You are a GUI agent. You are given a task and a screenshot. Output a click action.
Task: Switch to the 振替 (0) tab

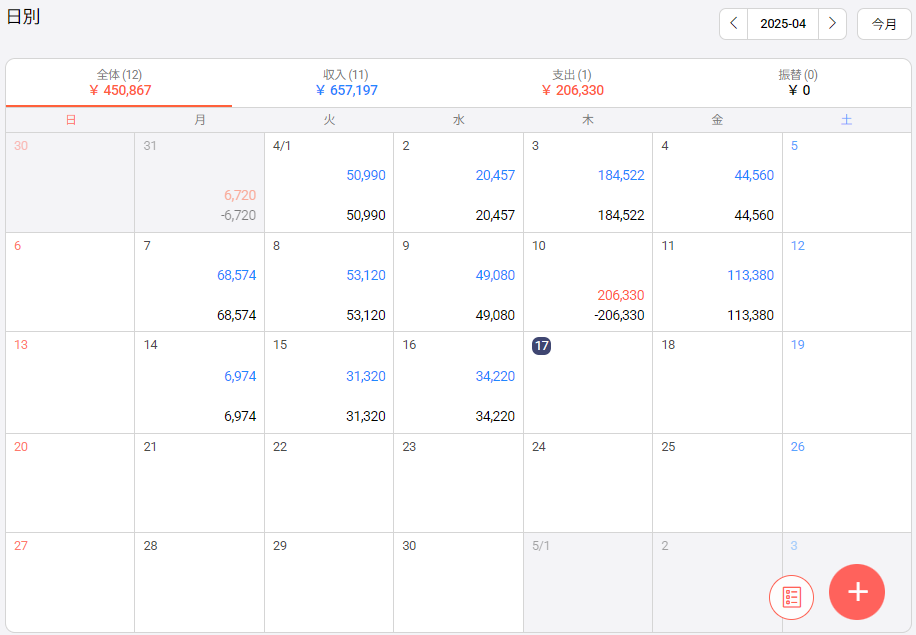(x=798, y=83)
